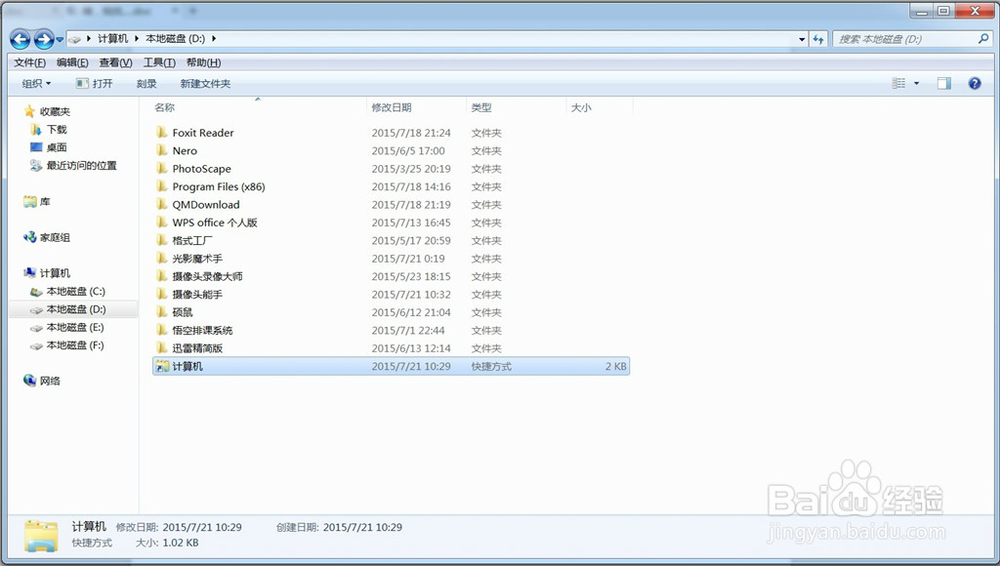
Task: Click the 打开 toolbar button
Action: coord(94,84)
